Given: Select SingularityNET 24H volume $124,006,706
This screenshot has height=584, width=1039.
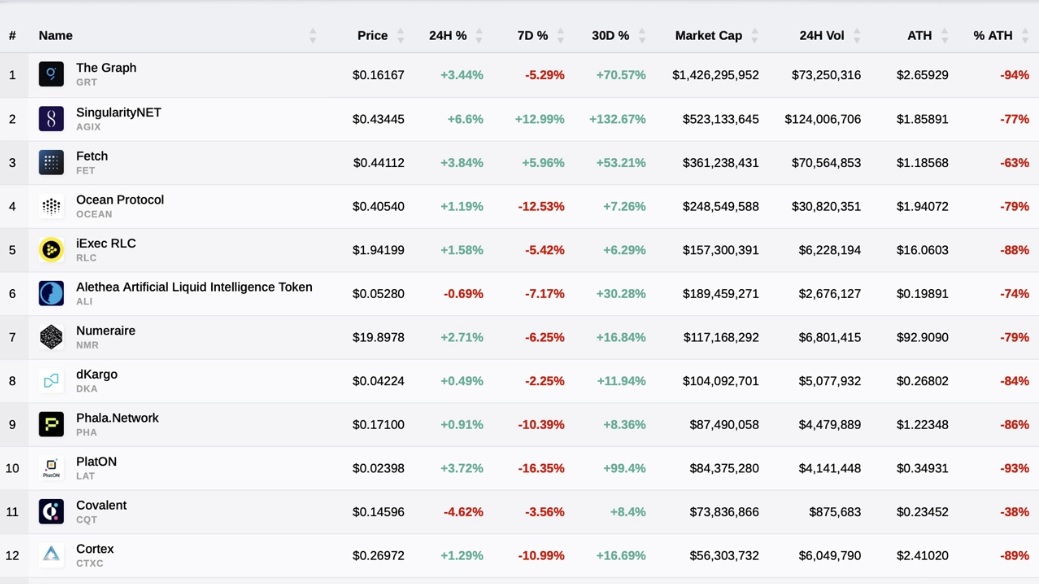Looking at the screenshot, I should pos(823,119).
